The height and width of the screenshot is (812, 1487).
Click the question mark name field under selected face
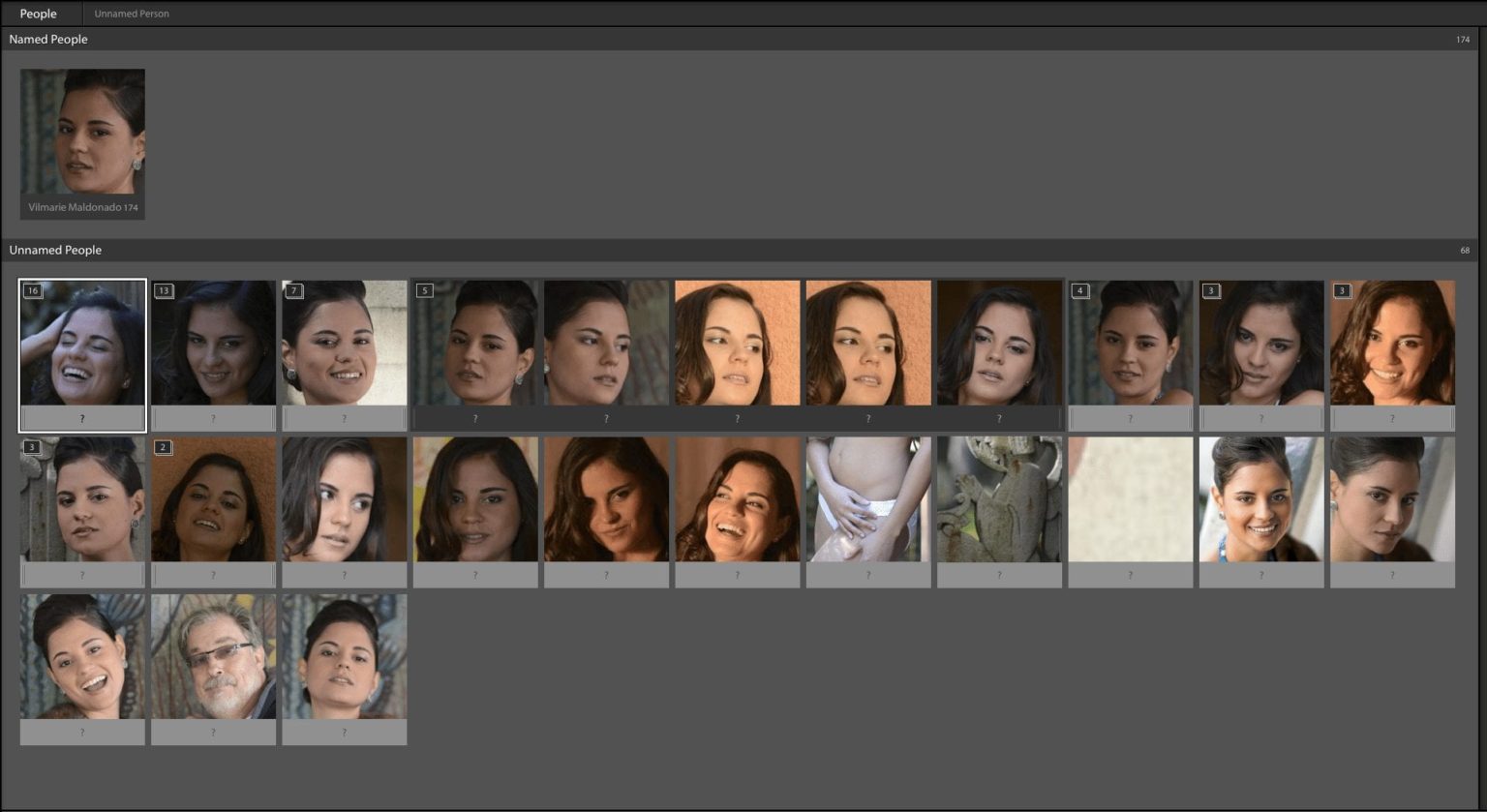(82, 418)
